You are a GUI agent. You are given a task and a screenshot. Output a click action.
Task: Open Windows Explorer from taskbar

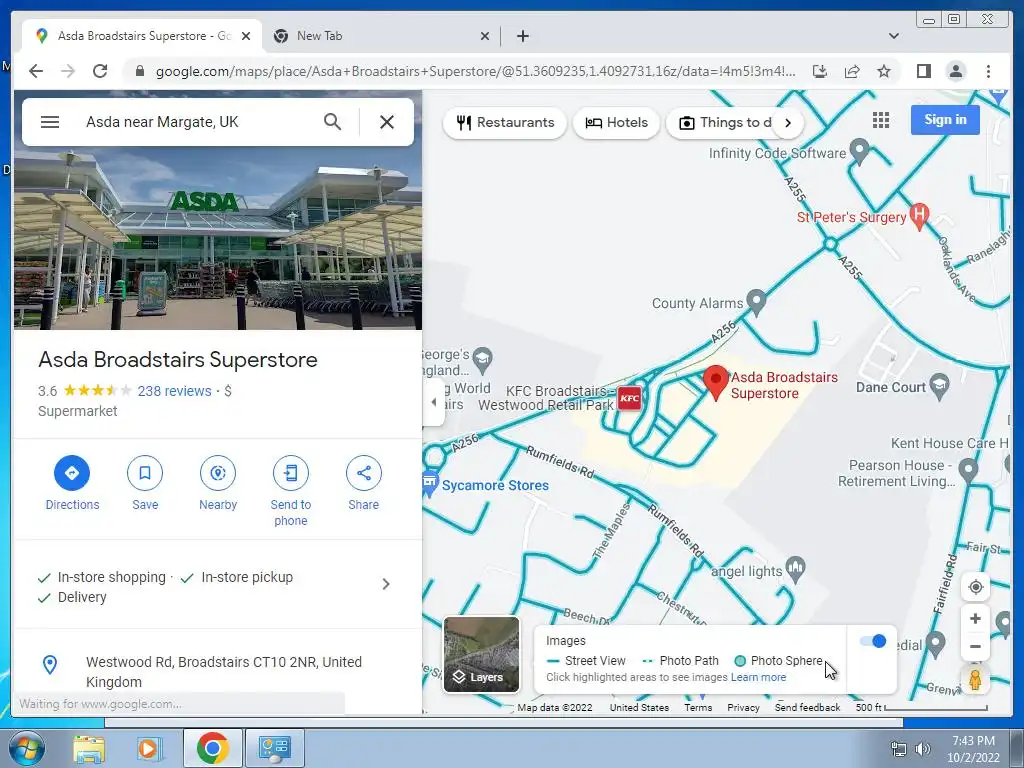pos(89,748)
